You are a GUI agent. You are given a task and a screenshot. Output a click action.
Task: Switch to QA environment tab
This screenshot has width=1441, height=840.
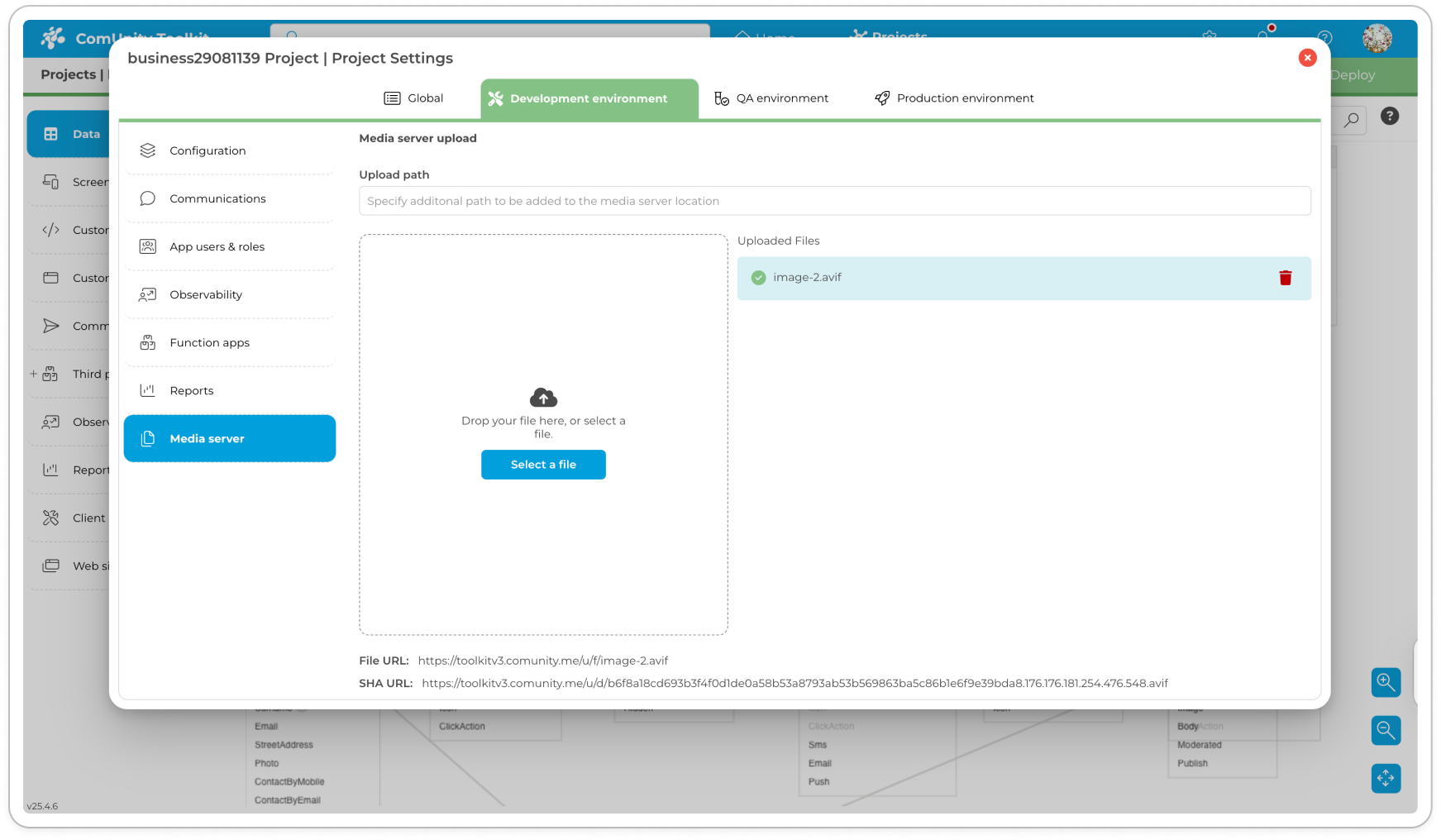[771, 98]
